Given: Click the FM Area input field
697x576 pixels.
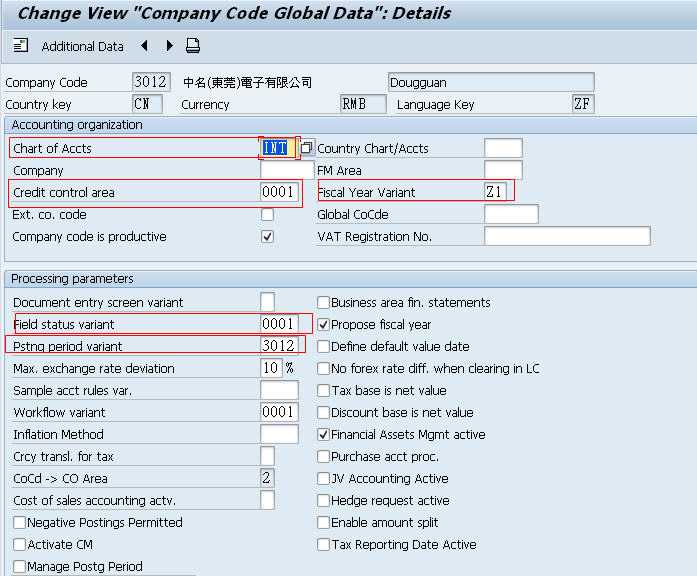Looking at the screenshot, I should click(503, 170).
